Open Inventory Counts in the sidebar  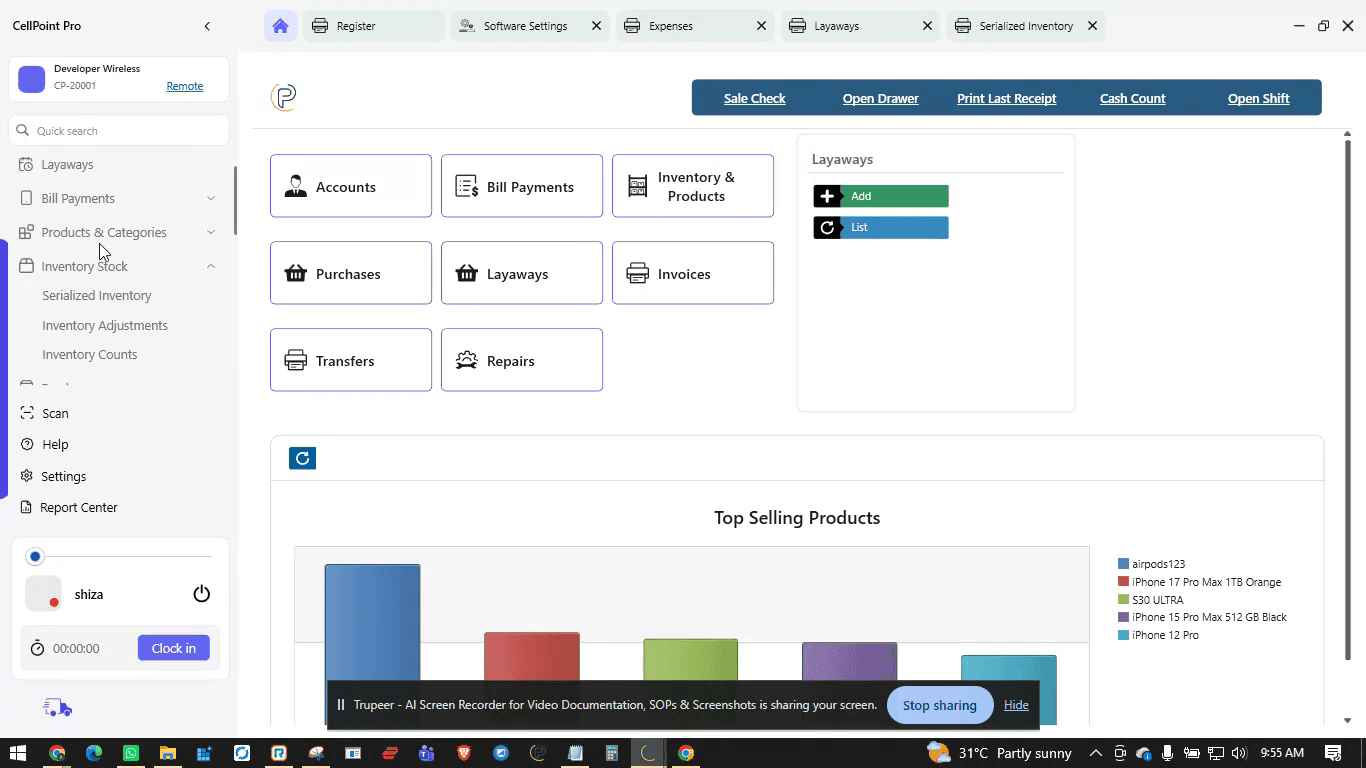point(90,354)
